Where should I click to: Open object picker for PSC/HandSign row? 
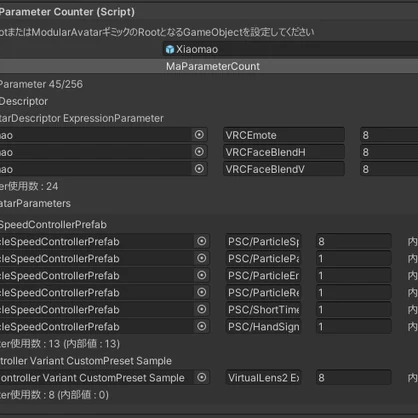[201, 326]
